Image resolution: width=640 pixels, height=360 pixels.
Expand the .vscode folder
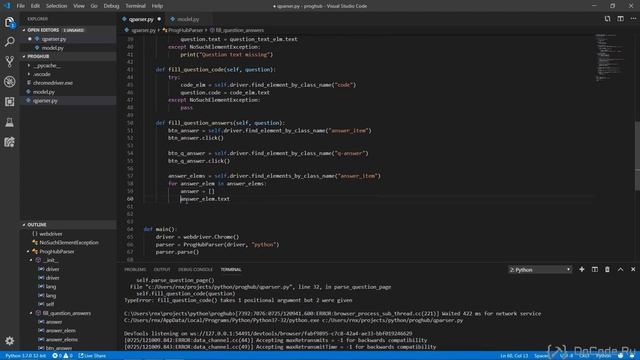29,74
